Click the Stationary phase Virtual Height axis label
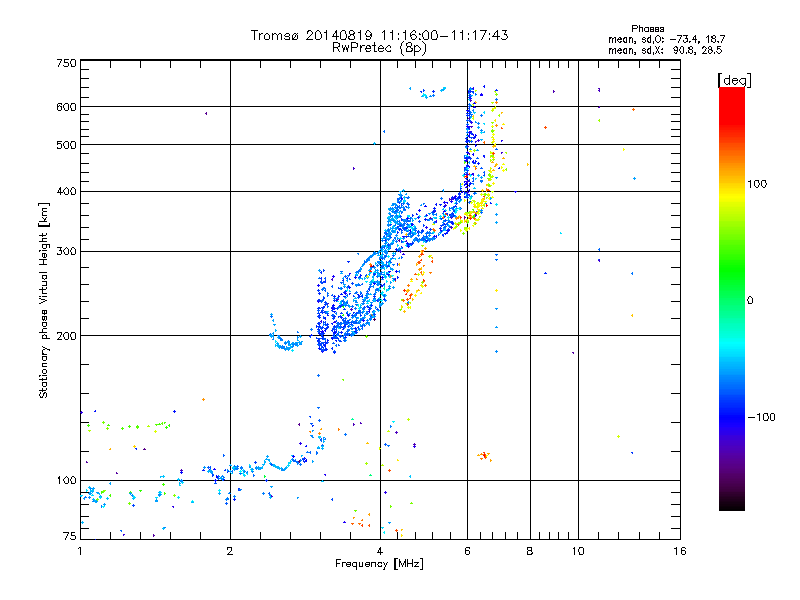This screenshot has width=800, height=600. click(x=44, y=301)
